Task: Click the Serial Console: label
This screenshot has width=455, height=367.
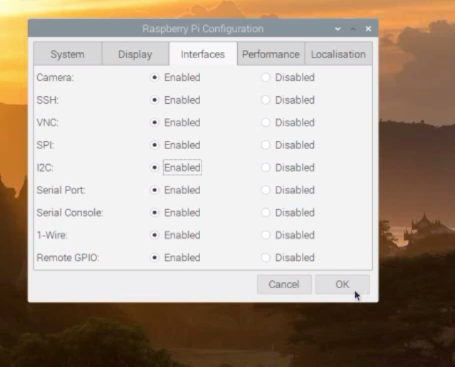Action: pyautogui.click(x=70, y=212)
